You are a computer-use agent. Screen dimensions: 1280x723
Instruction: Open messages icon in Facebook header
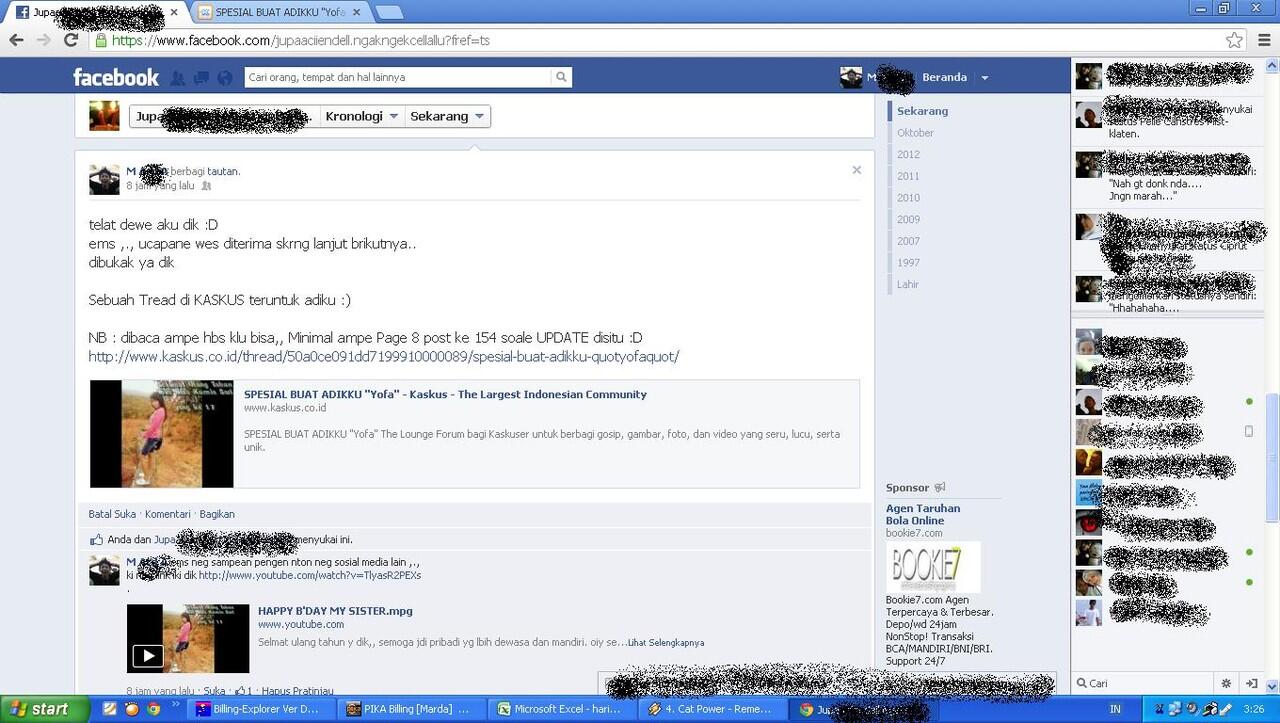(x=201, y=77)
